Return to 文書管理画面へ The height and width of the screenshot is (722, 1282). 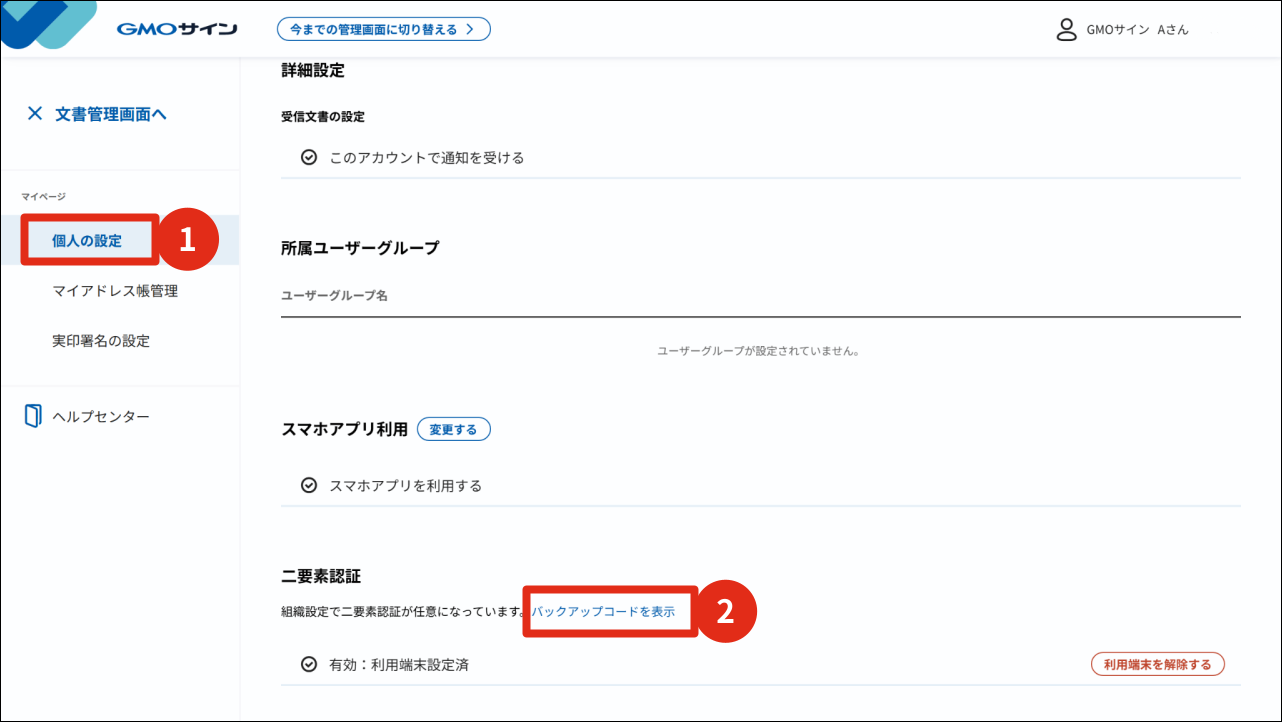111,114
